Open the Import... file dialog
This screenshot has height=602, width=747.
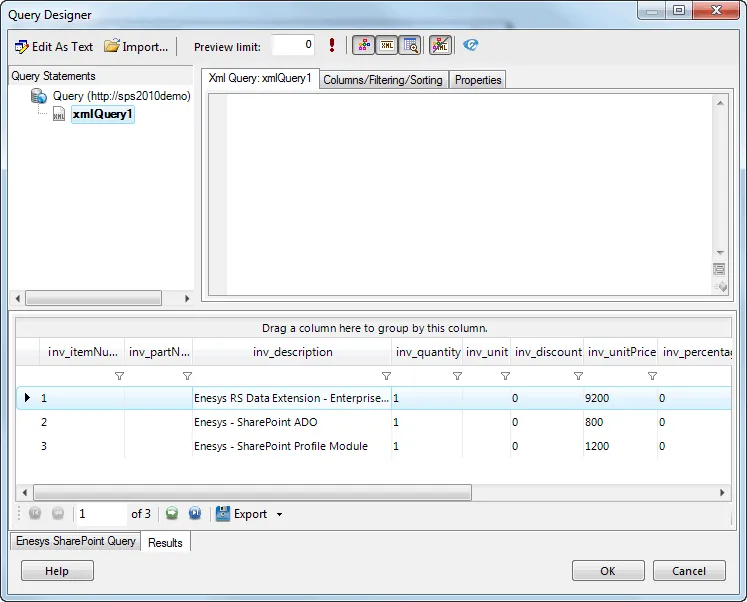tap(136, 47)
